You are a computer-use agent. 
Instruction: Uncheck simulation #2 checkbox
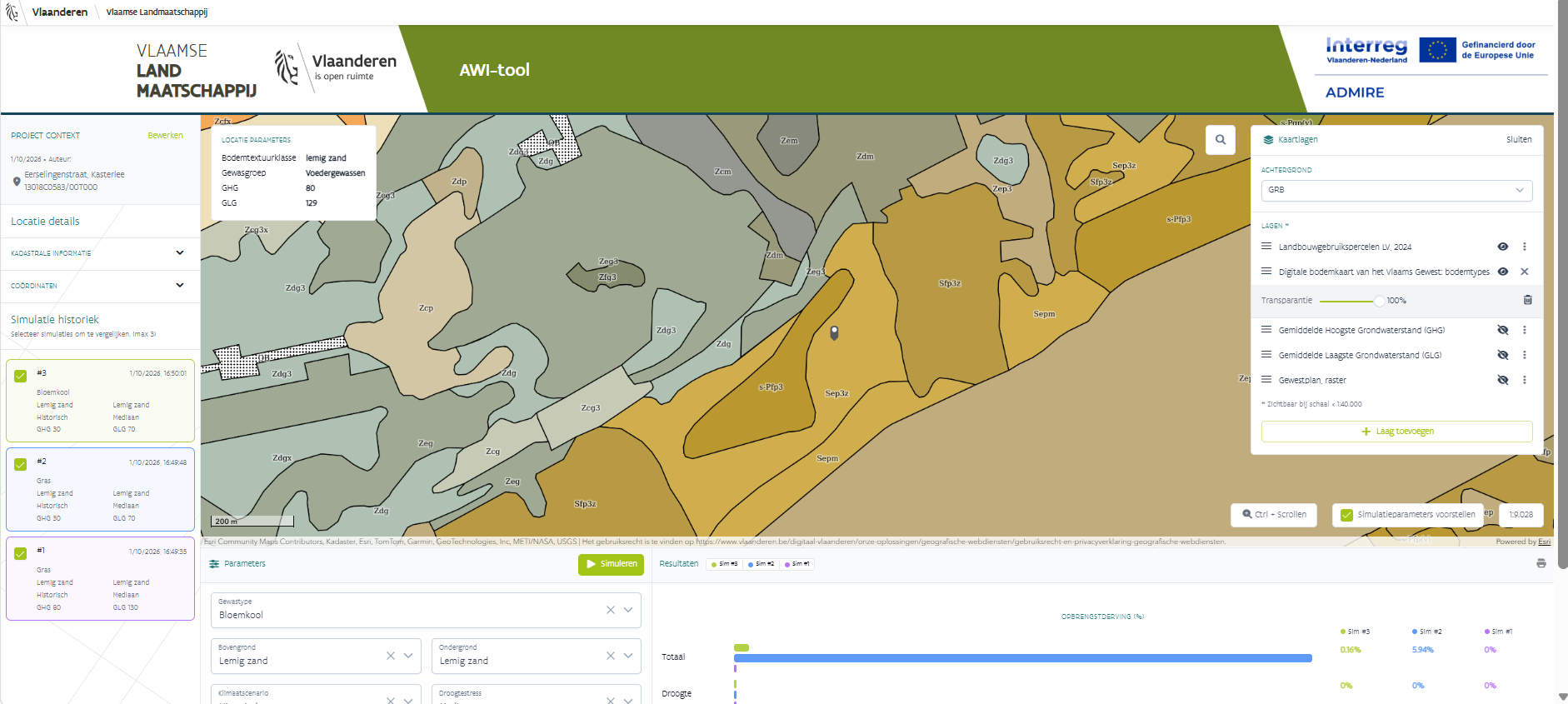(x=21, y=464)
